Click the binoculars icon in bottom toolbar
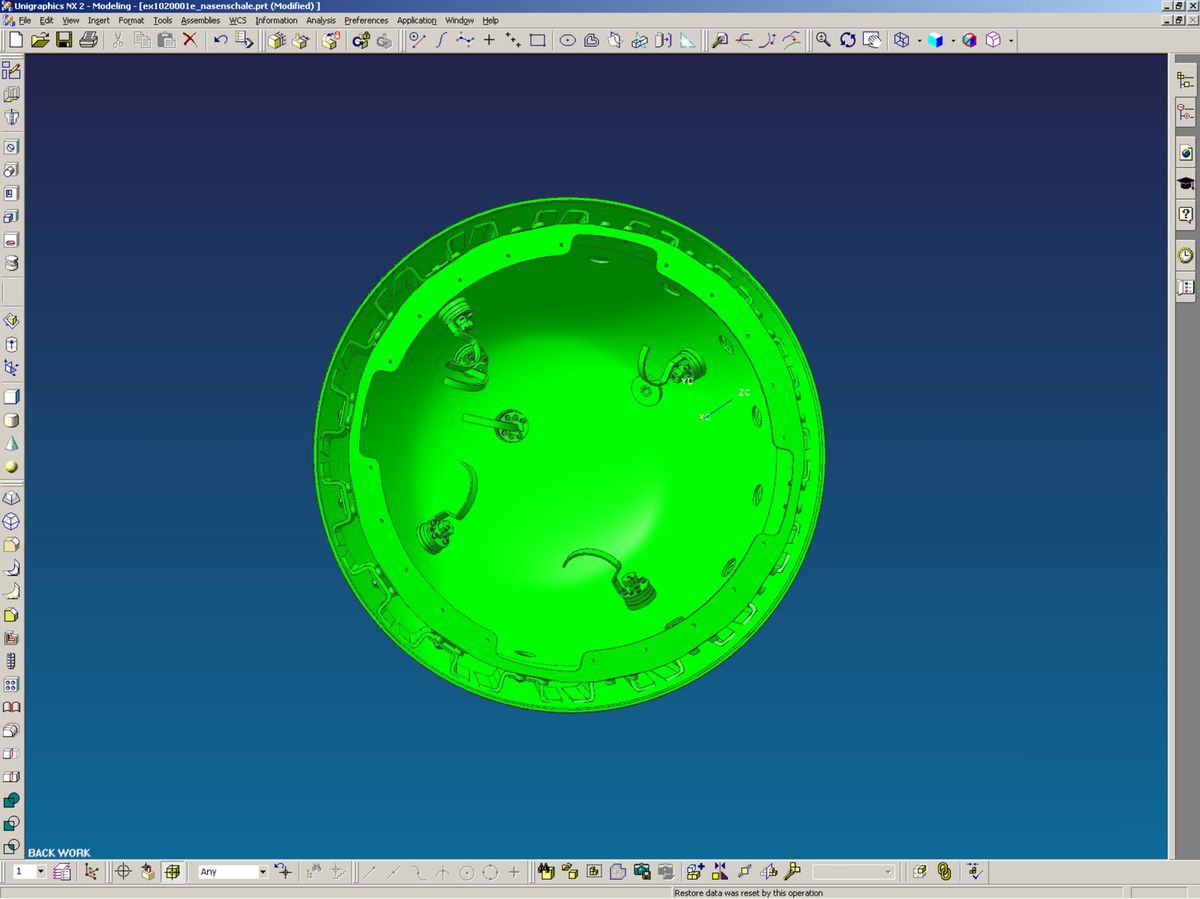Screen dimensions: 1200x899 point(545,872)
